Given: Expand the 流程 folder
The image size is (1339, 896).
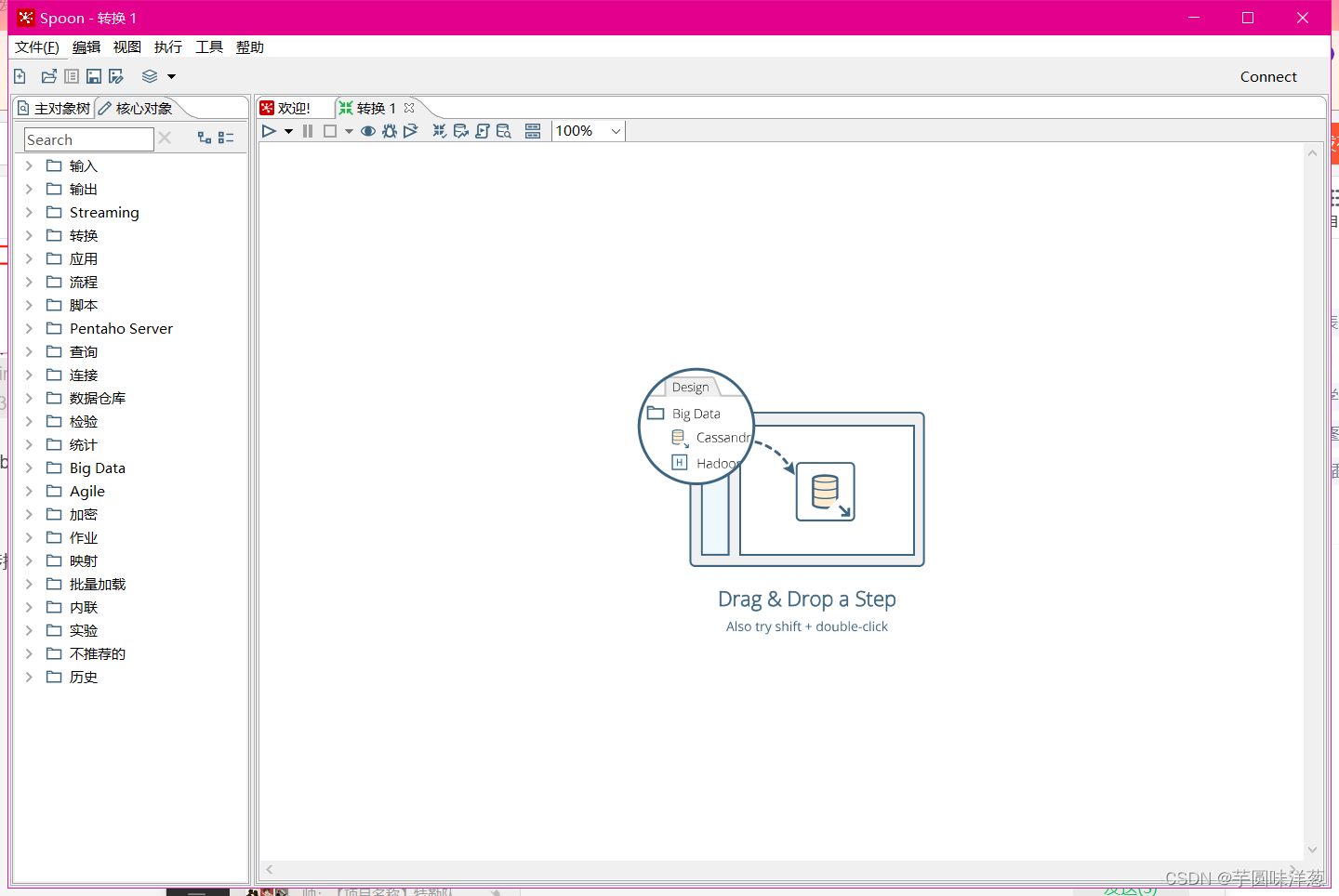Looking at the screenshot, I should [29, 282].
